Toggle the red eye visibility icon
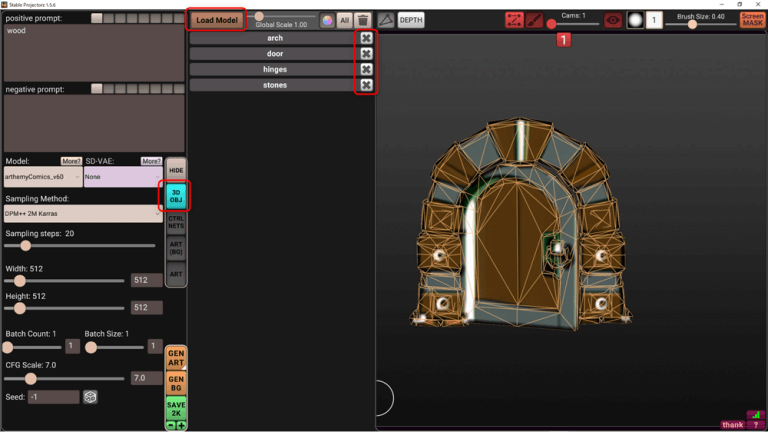Image resolution: width=768 pixels, height=432 pixels. 613,20
